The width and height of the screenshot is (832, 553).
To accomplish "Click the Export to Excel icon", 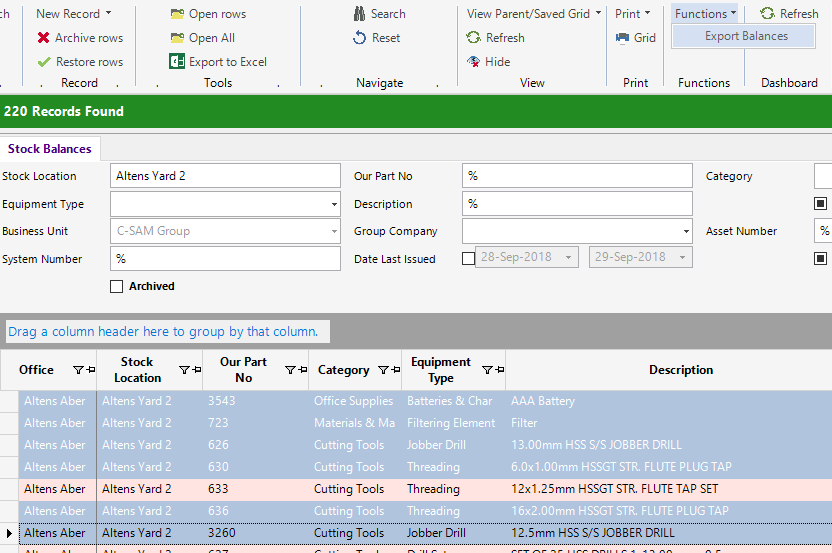I will pos(177,62).
